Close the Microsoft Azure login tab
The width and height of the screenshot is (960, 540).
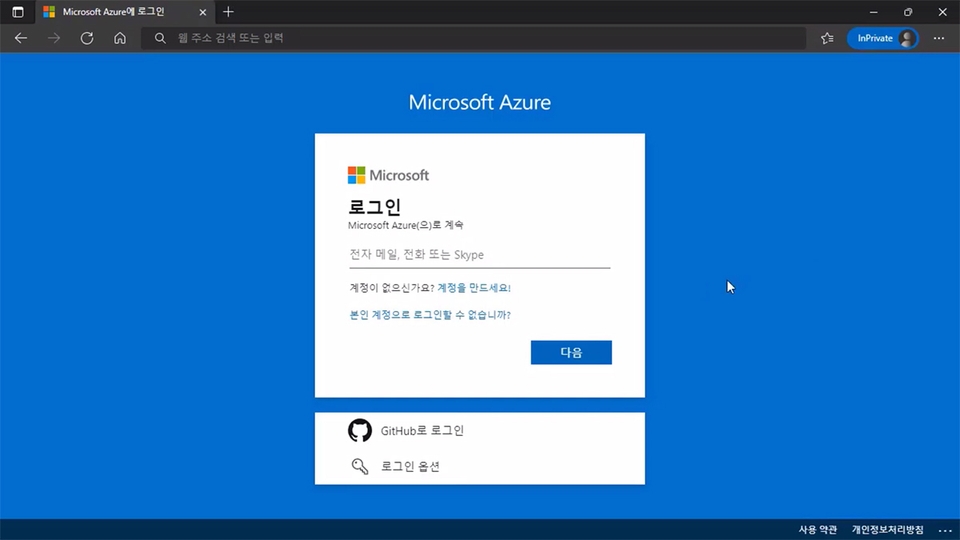coord(203,12)
